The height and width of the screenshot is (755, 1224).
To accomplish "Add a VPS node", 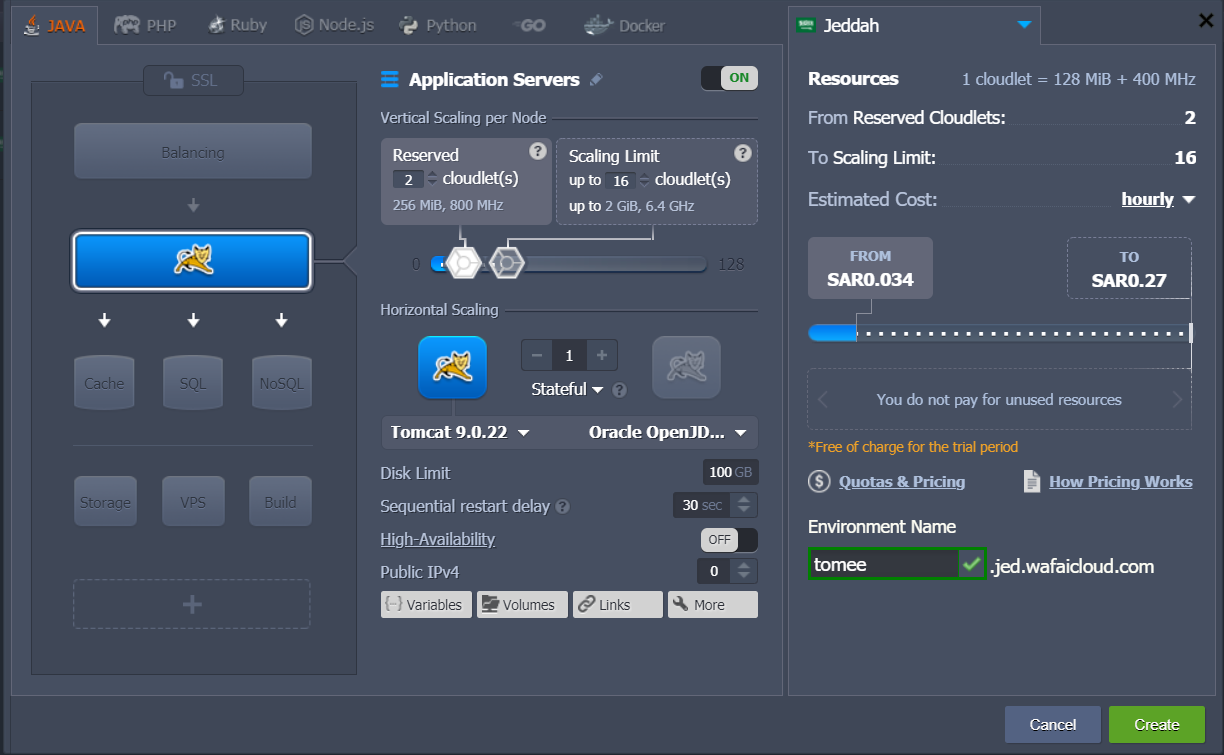I will click(x=193, y=502).
